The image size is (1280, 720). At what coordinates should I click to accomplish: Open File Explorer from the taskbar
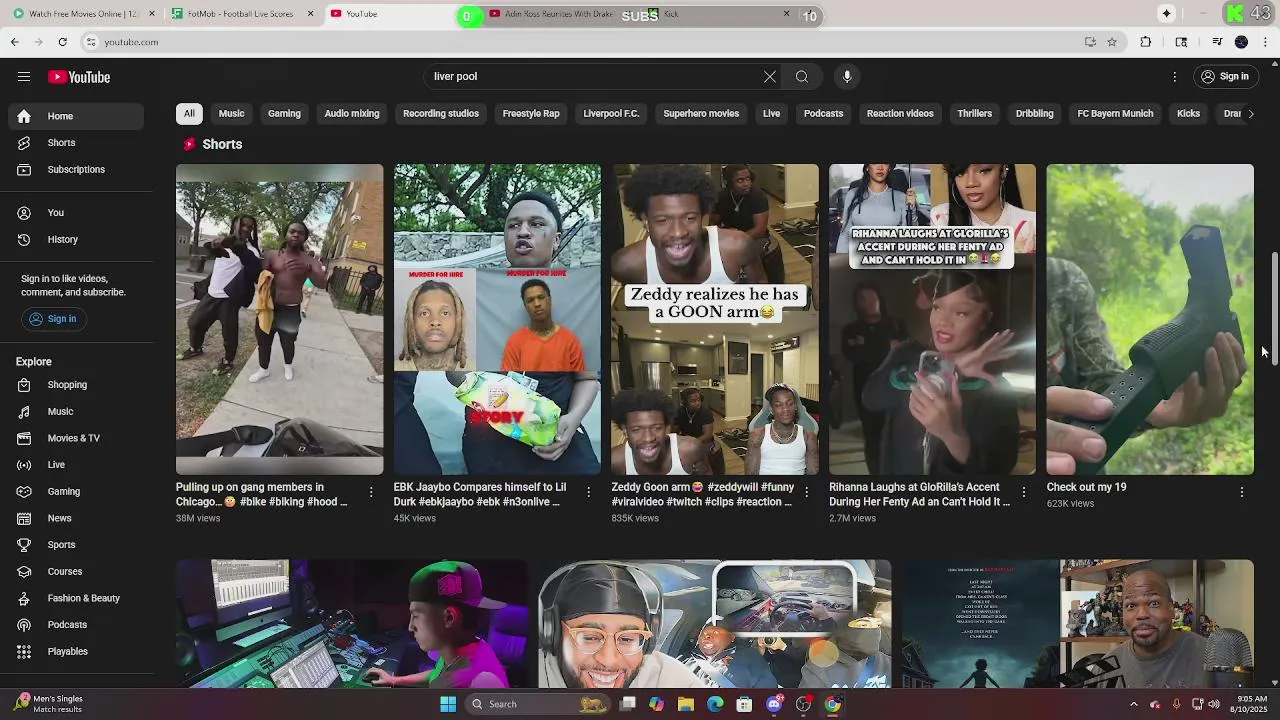click(x=686, y=704)
